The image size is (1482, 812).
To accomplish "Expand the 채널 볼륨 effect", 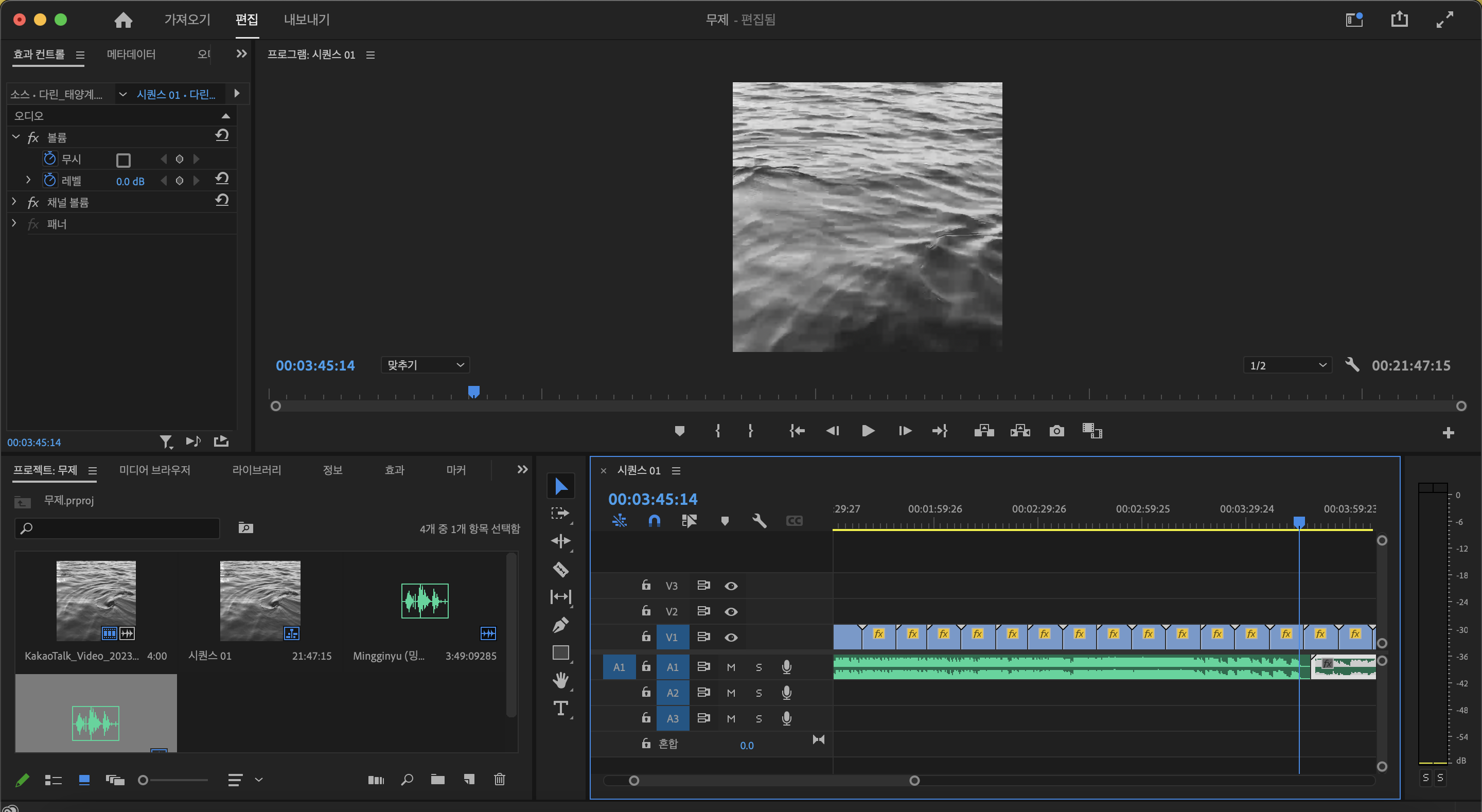I will click(x=15, y=202).
